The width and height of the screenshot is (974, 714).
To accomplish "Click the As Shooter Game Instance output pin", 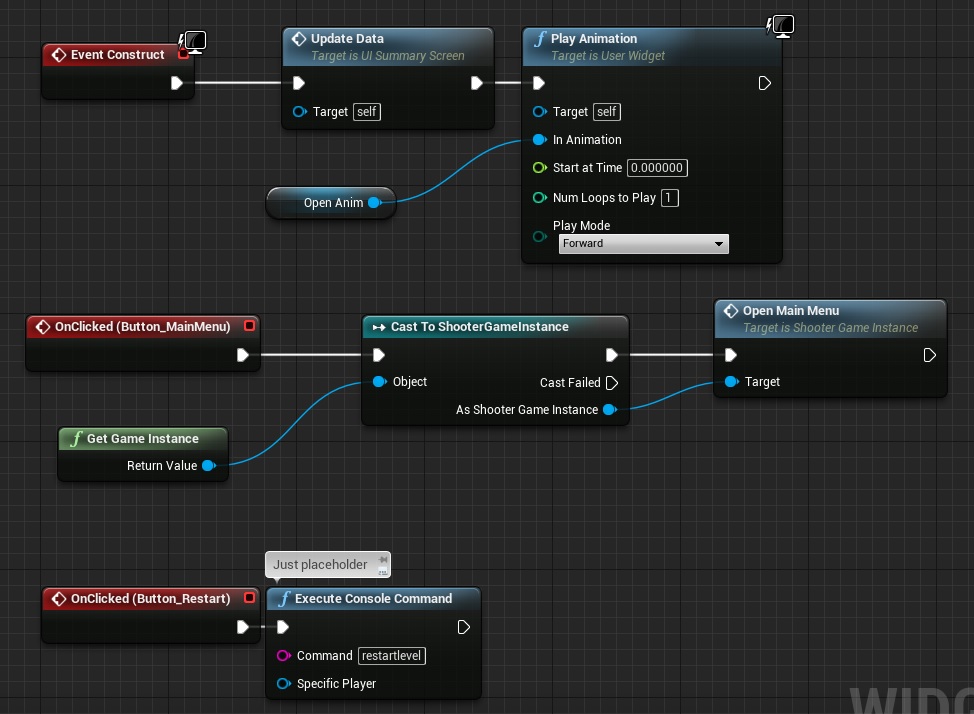I will click(x=610, y=410).
